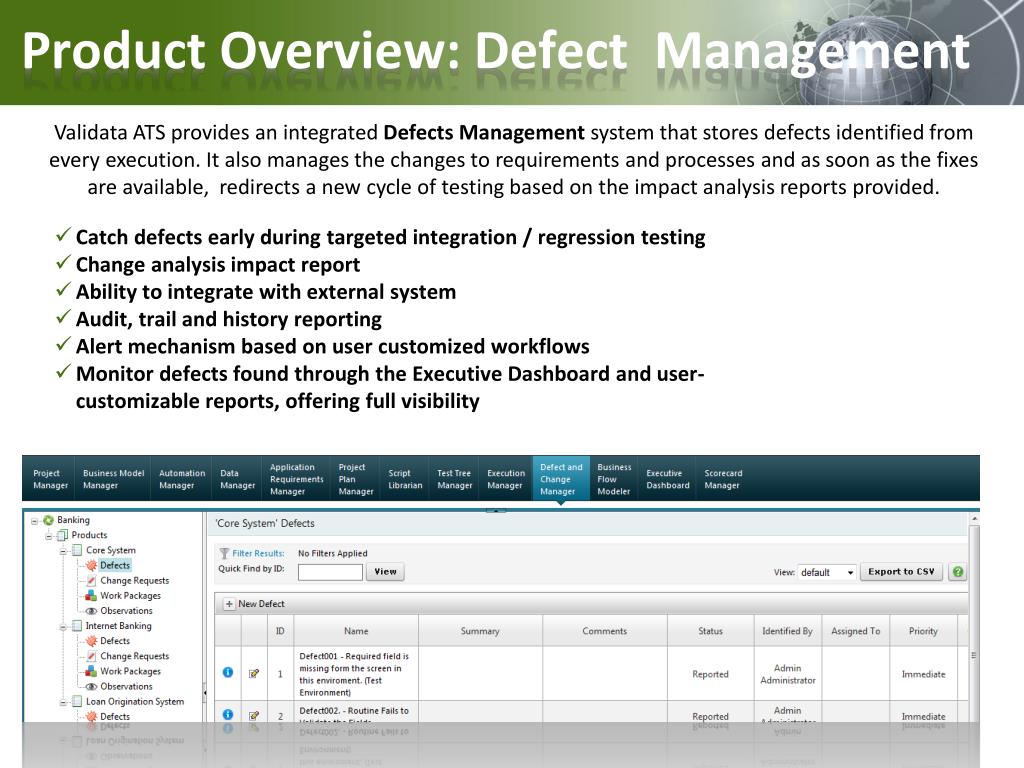Open the View dropdown set to default

click(x=827, y=572)
